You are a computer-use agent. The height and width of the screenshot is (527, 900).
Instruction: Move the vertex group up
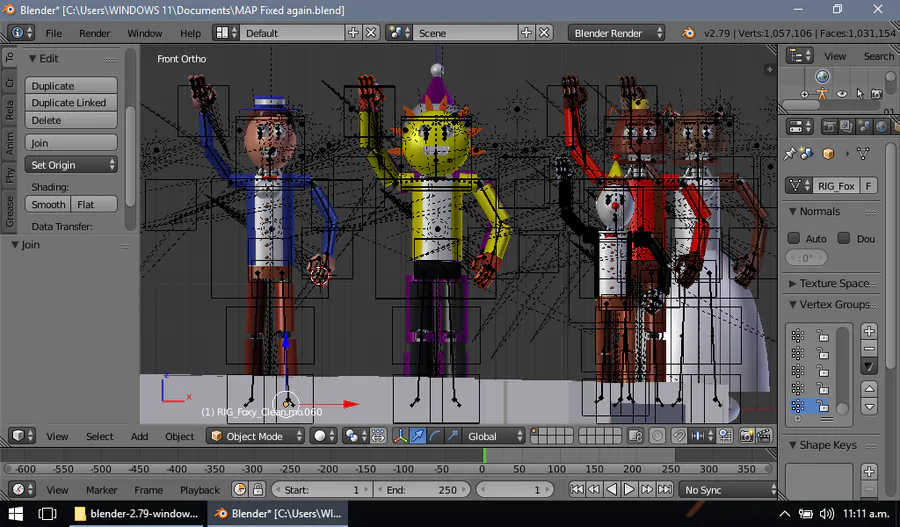click(869, 389)
